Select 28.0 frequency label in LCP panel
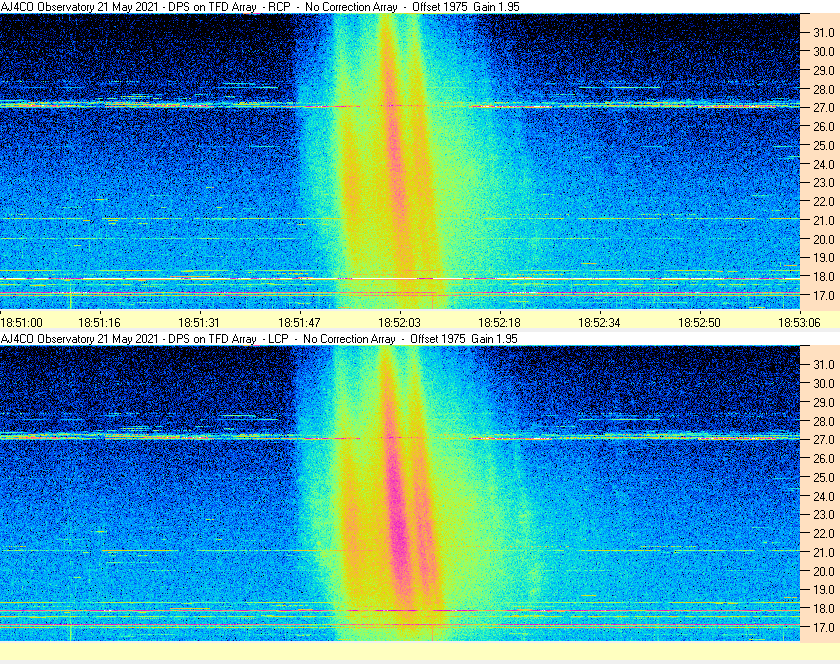This screenshot has height=664, width=840. coord(824,422)
